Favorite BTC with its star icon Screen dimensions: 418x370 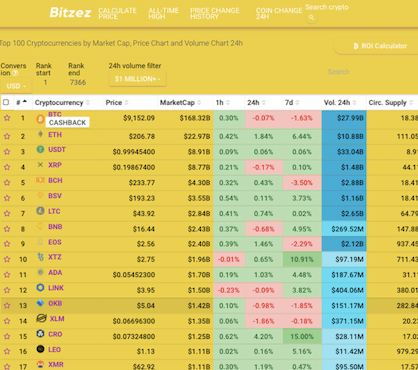[7, 118]
